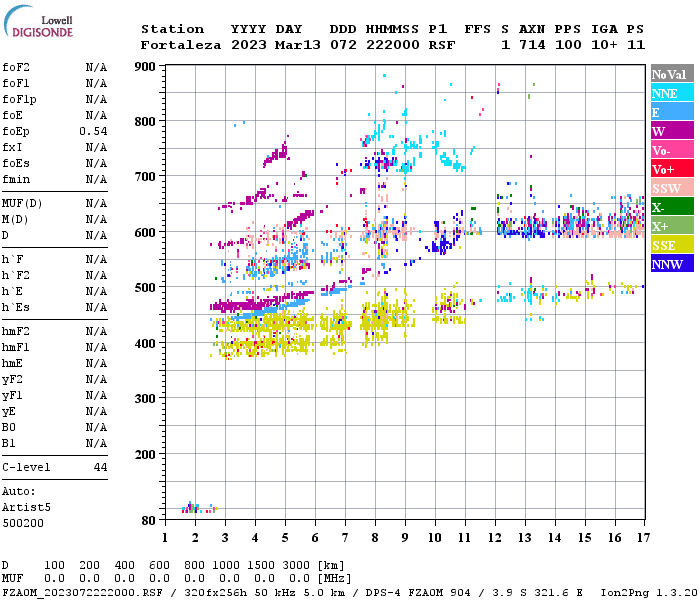Select the E blue legend swatch
The height and width of the screenshot is (600, 700).
pyautogui.click(x=672, y=112)
